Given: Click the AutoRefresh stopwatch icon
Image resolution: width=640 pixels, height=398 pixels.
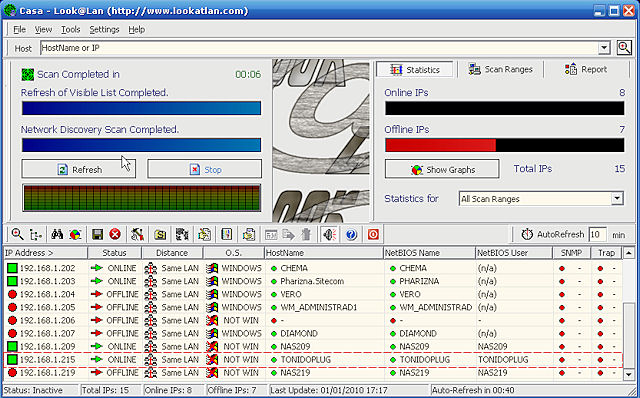Looking at the screenshot, I should point(527,234).
